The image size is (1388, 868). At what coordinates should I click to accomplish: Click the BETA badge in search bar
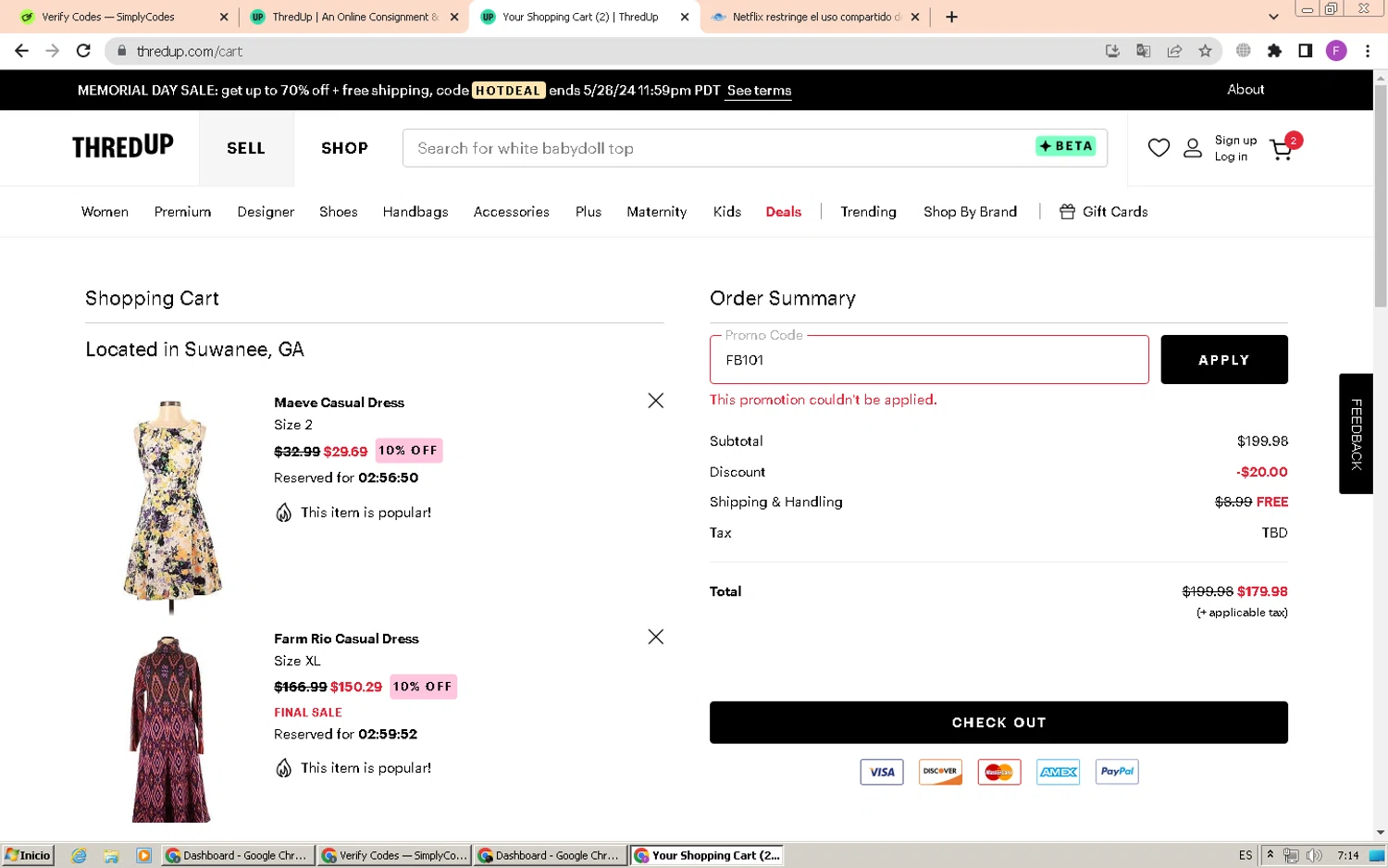(x=1065, y=146)
